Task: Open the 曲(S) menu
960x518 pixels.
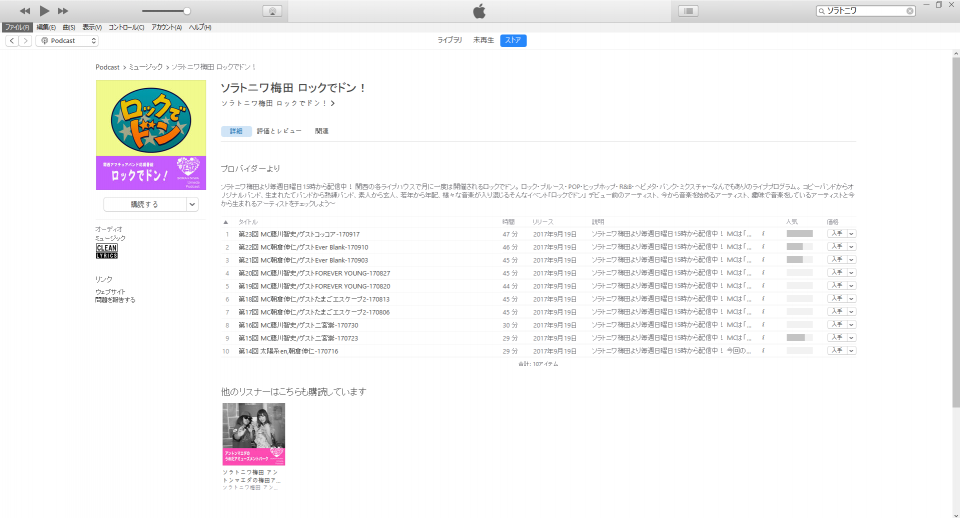Action: coord(69,28)
